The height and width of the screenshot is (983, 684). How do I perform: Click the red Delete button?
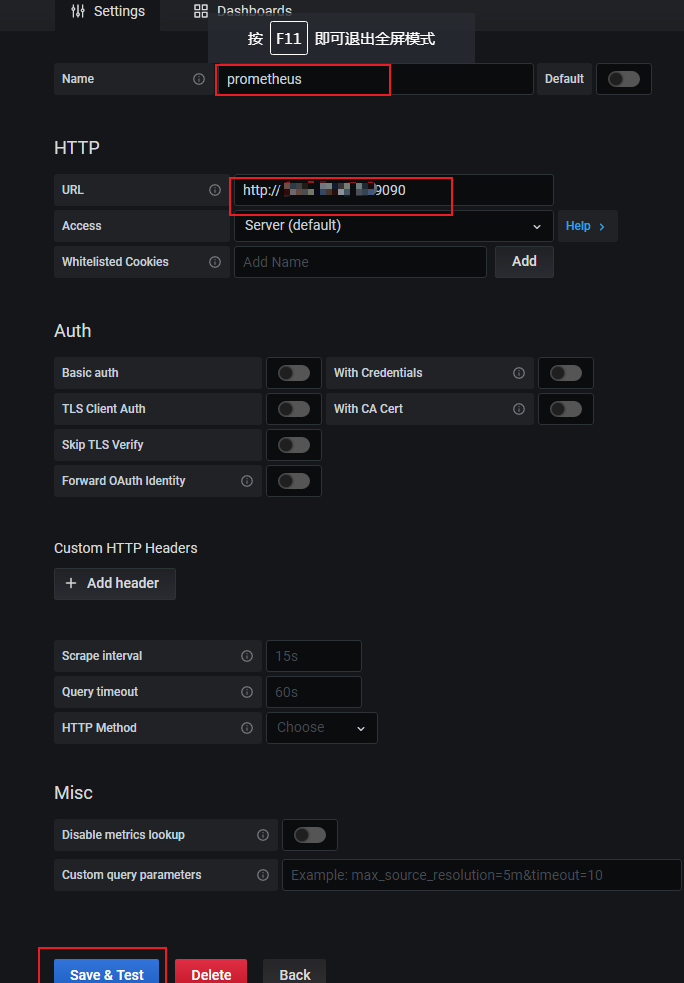(211, 974)
